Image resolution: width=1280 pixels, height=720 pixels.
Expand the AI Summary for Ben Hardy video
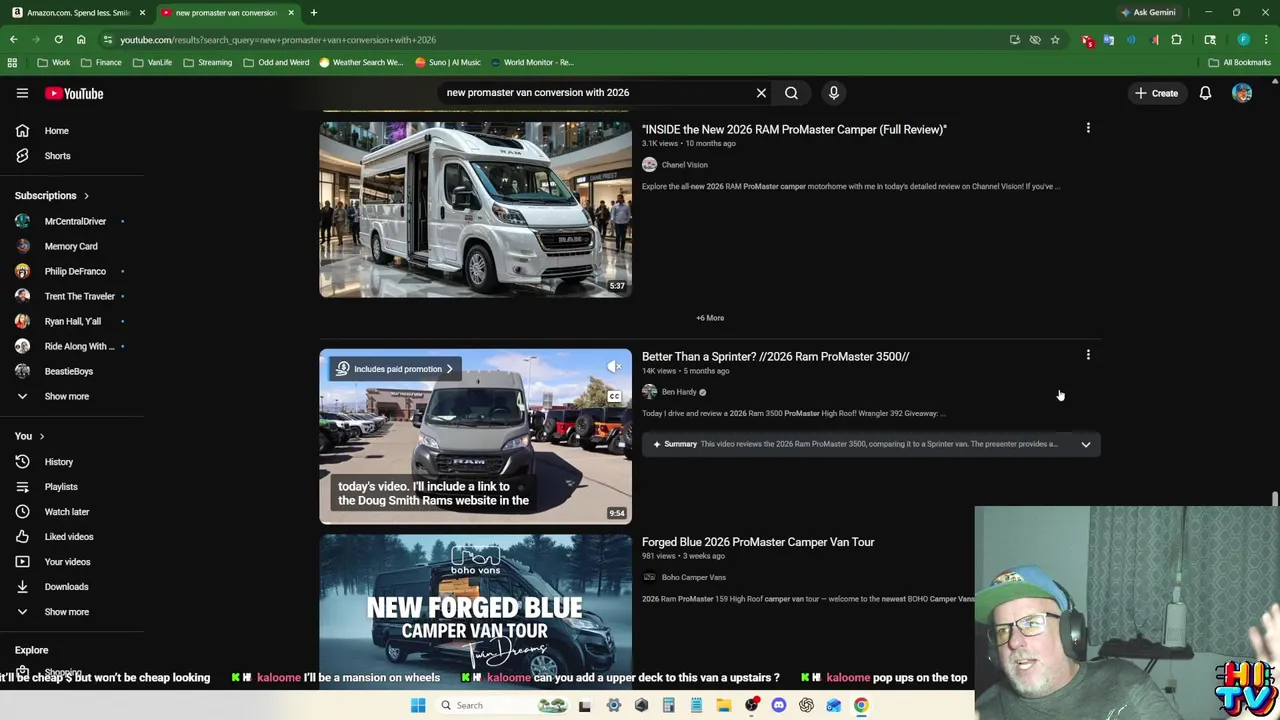(x=1085, y=444)
